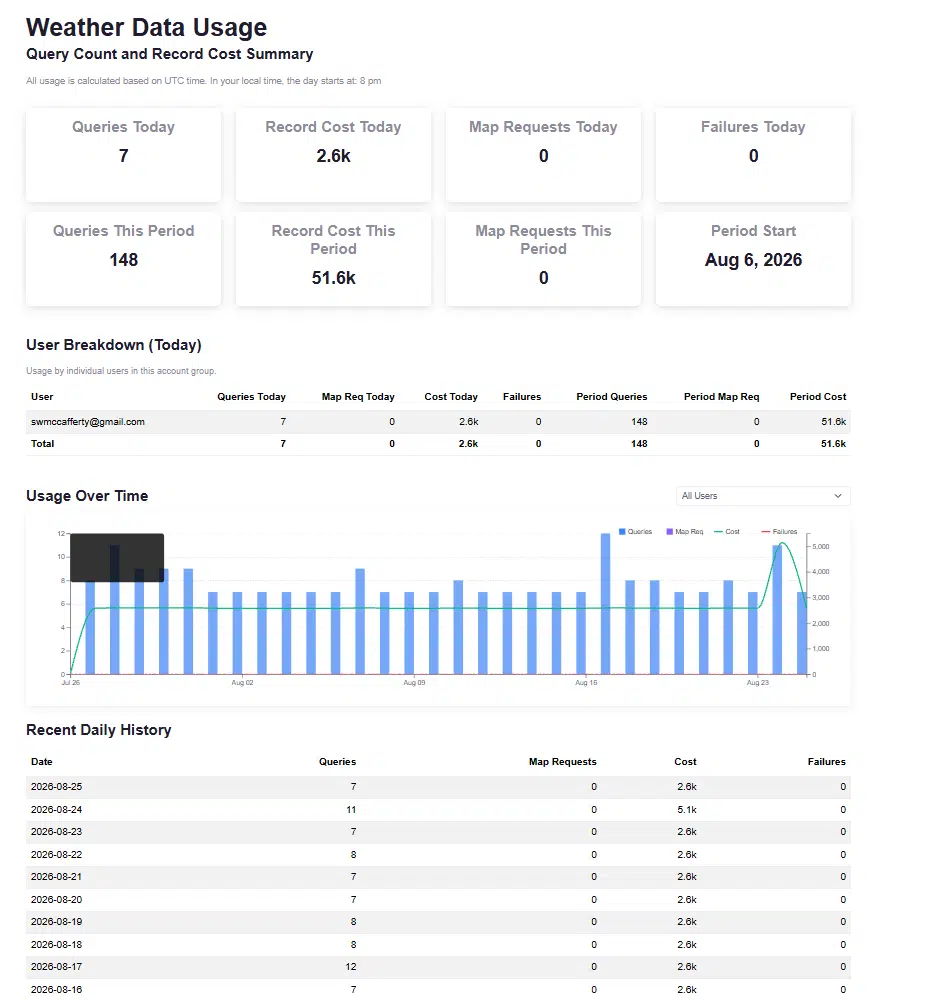Click the Total row in user breakdown

tap(438, 444)
